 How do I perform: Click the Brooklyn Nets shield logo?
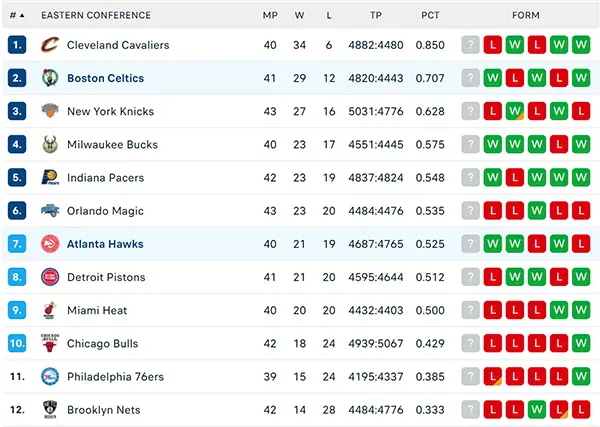pyautogui.click(x=50, y=409)
